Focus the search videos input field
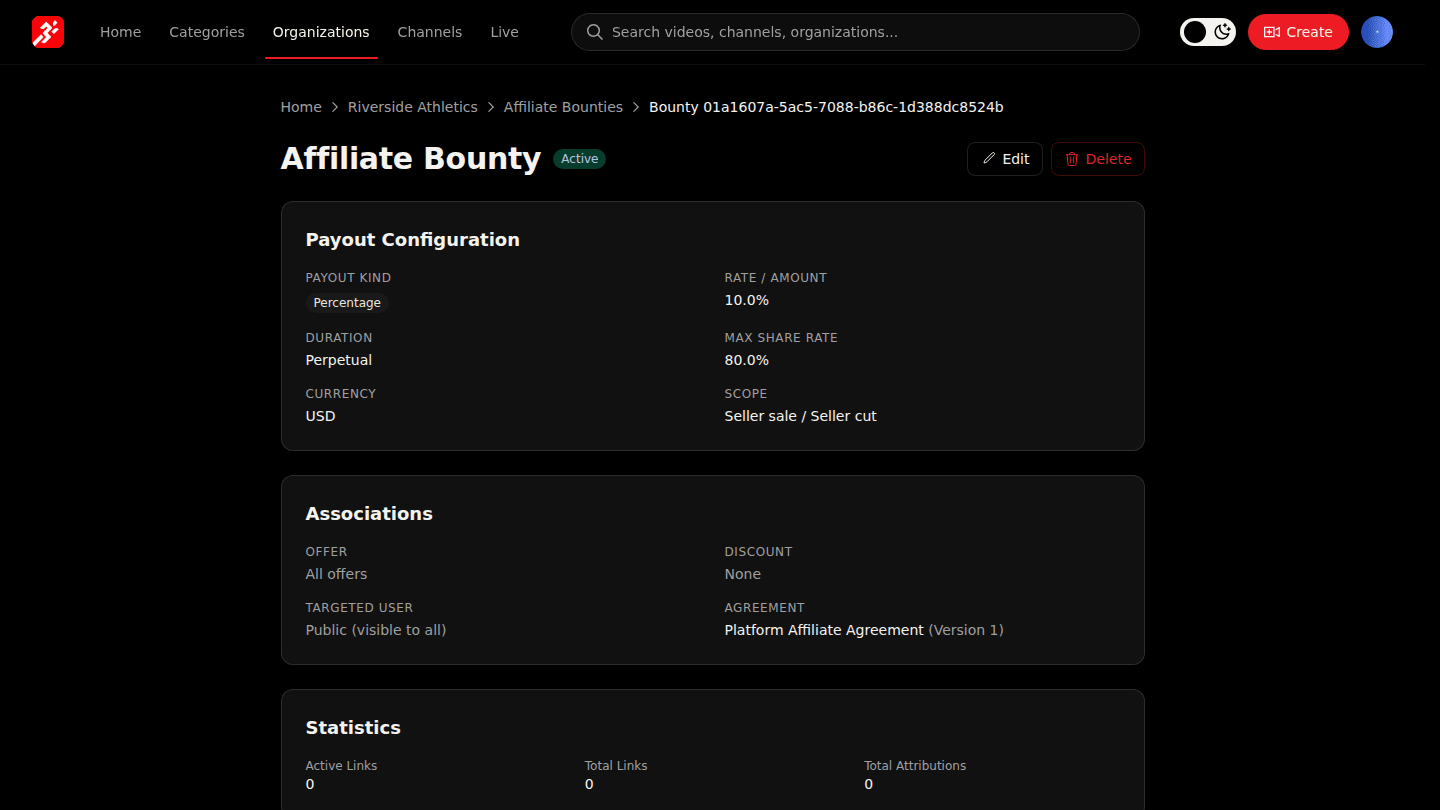 (x=855, y=32)
